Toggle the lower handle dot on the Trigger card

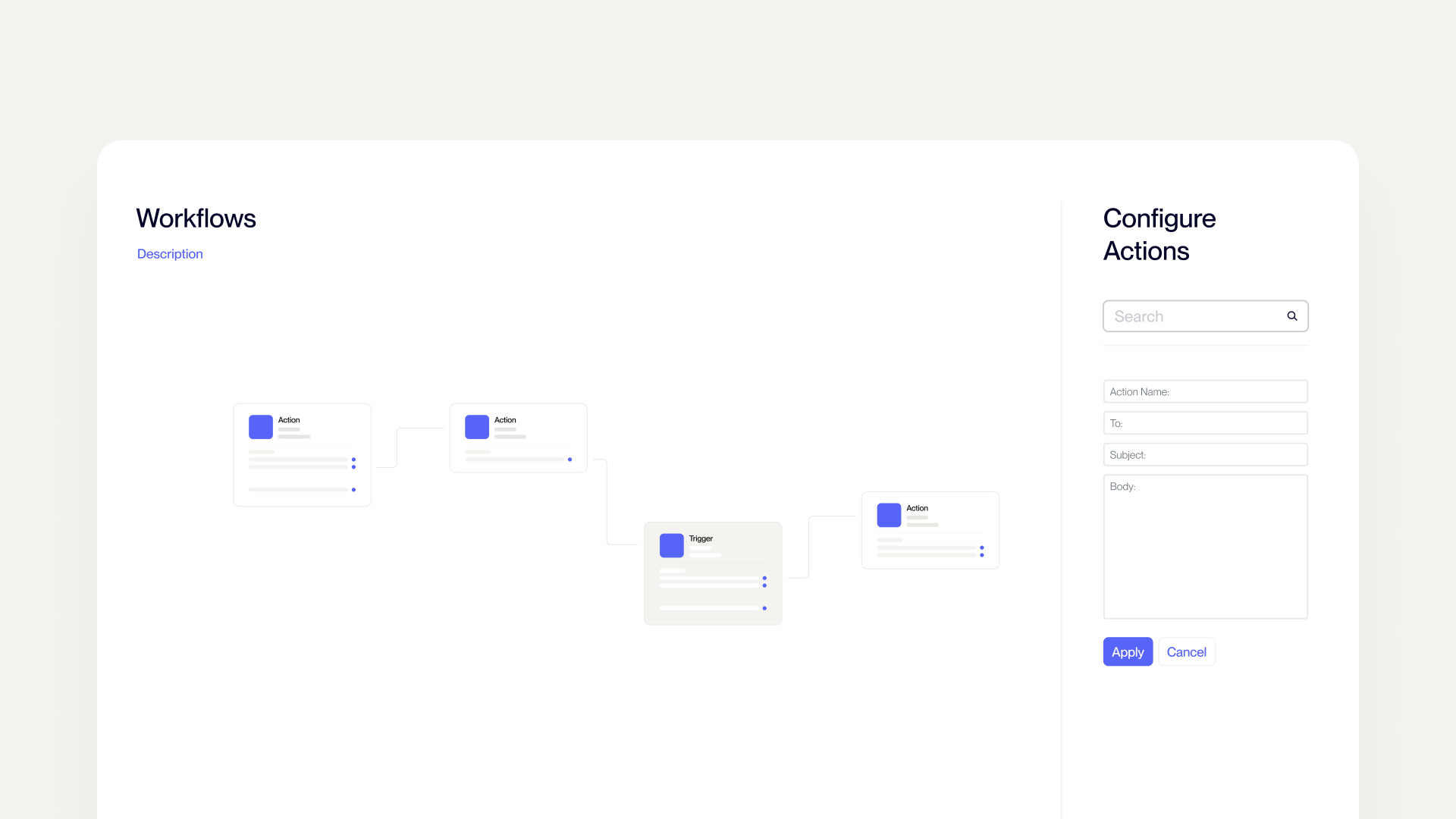click(x=766, y=608)
